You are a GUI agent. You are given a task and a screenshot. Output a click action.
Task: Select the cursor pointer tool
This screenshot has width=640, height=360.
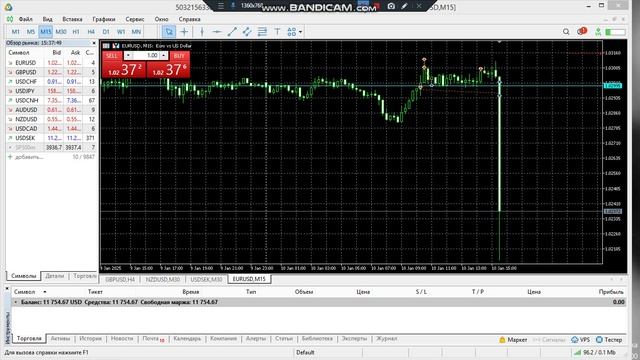click(169, 32)
